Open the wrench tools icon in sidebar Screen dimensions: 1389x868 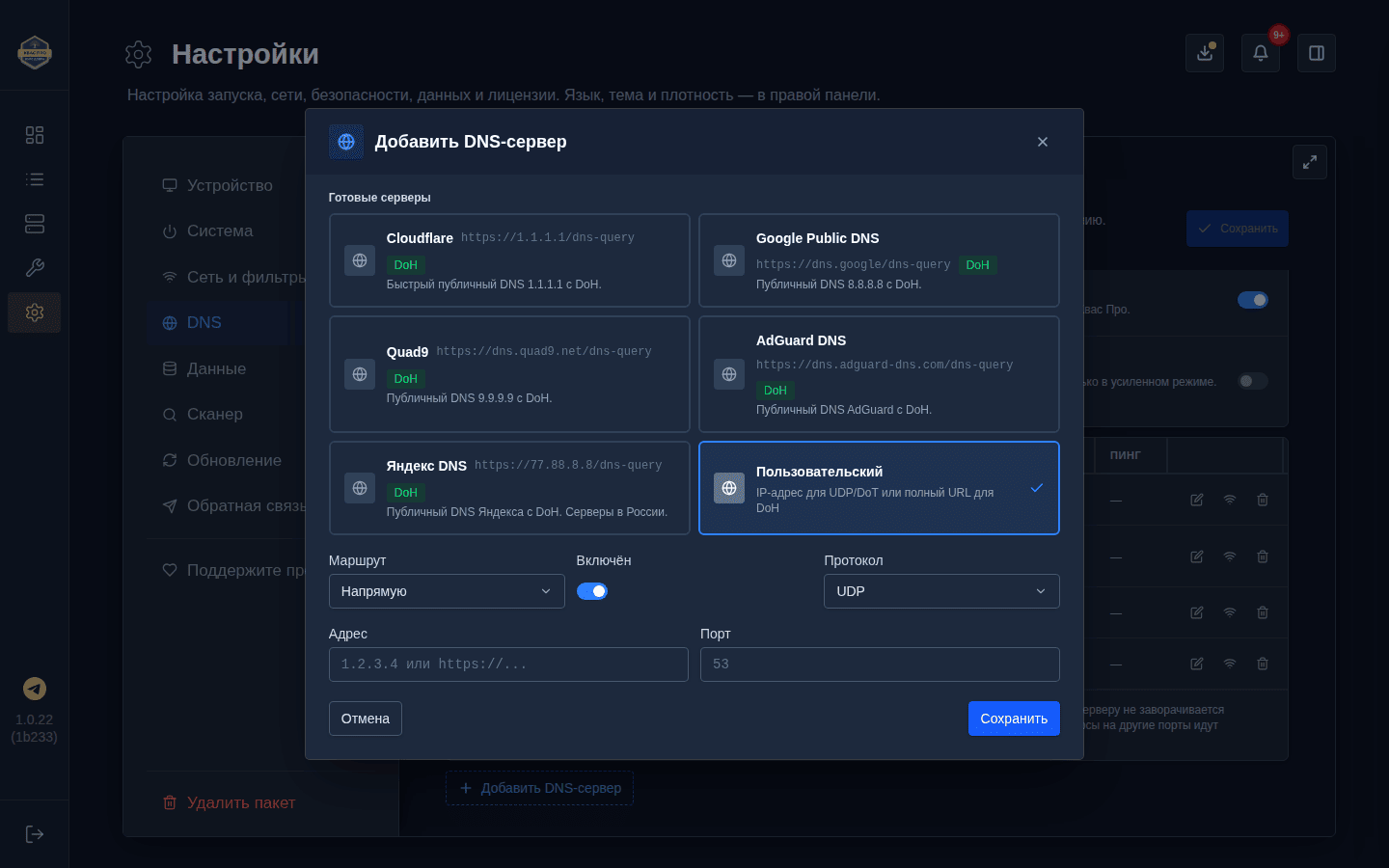(x=35, y=268)
